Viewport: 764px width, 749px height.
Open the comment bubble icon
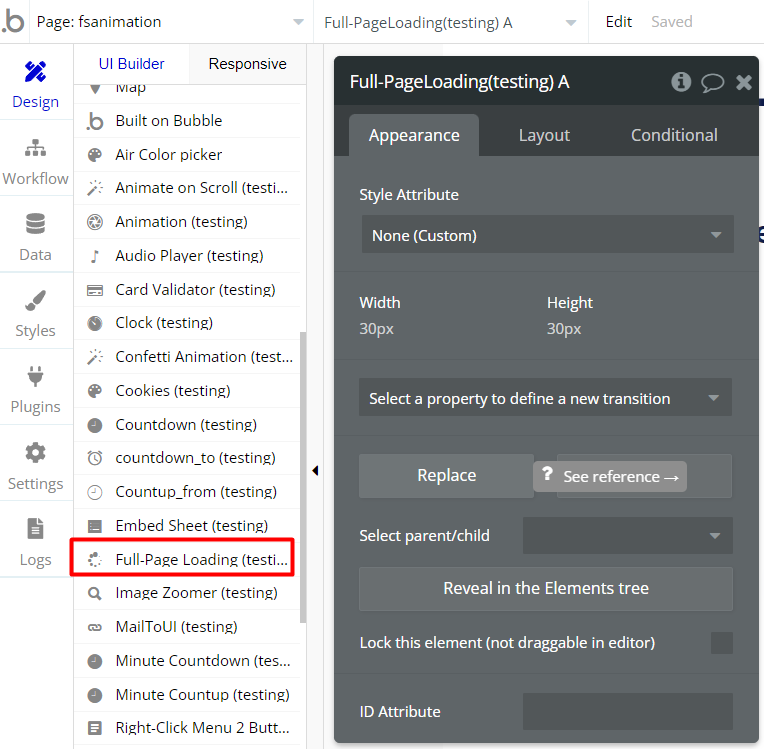click(712, 82)
